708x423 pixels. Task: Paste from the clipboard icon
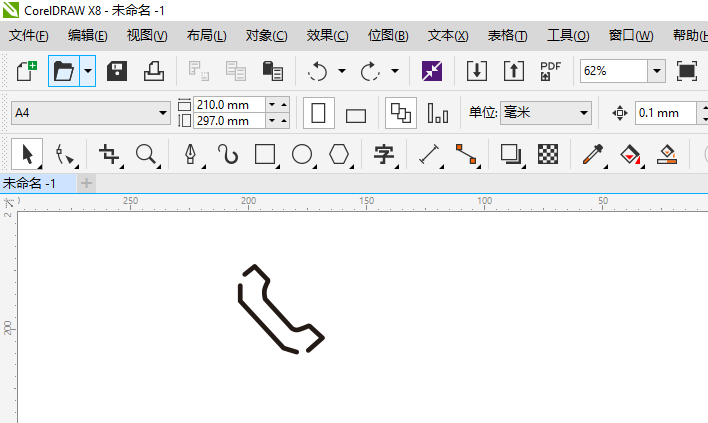point(273,71)
